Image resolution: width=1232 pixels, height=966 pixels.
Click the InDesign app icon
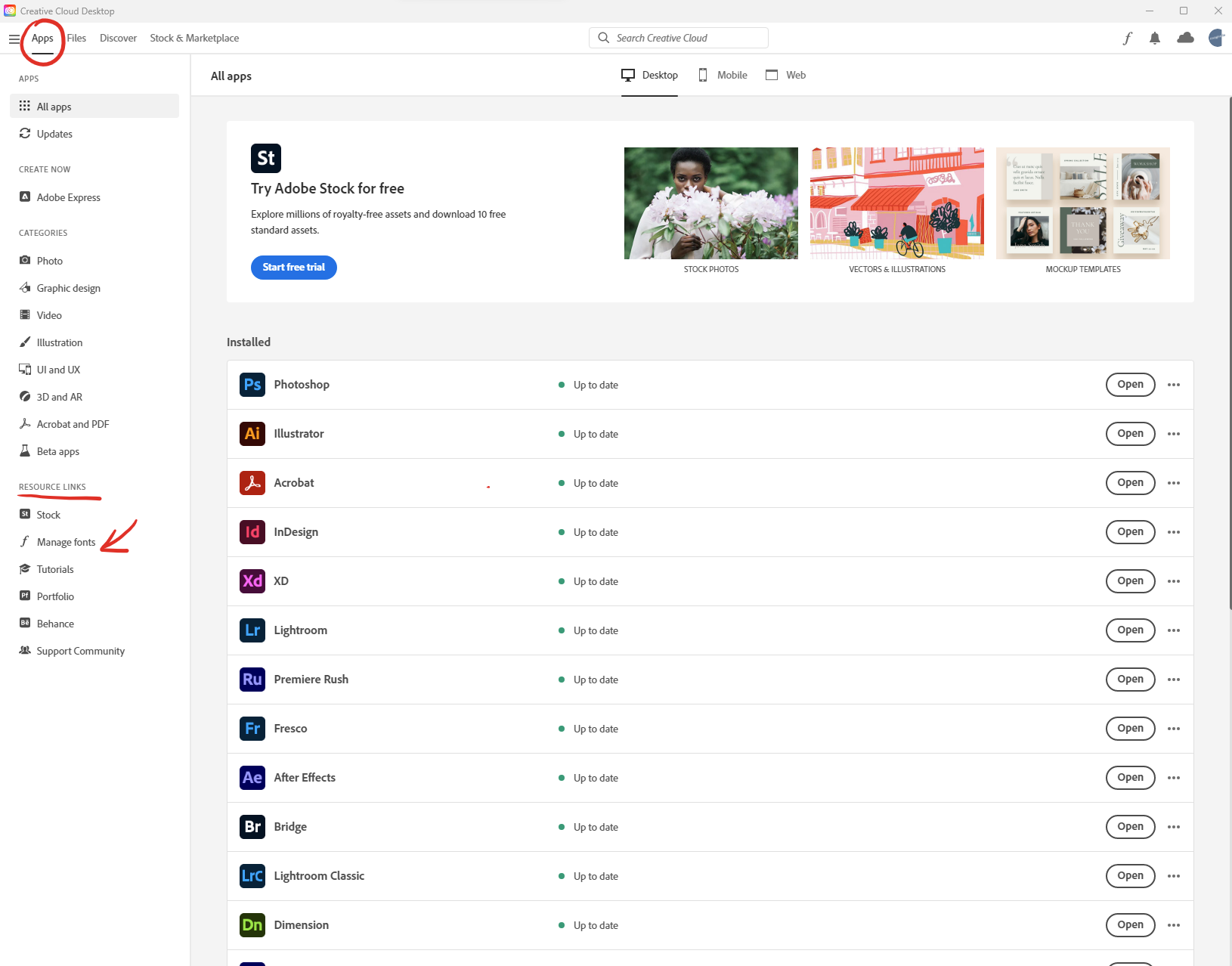tap(252, 532)
